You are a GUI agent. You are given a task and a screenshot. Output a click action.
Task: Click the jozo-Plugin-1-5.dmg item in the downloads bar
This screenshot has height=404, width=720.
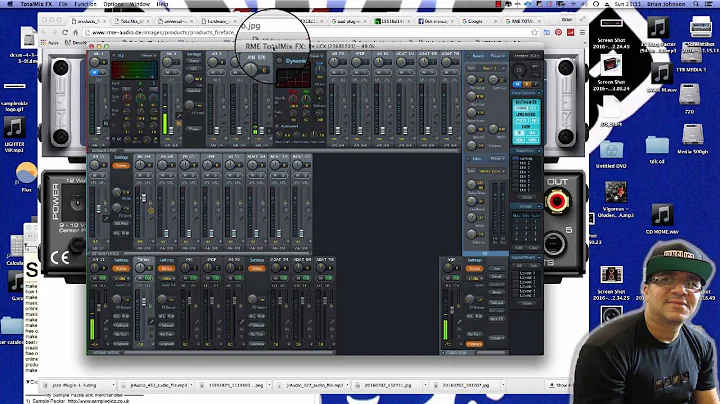(x=78, y=385)
